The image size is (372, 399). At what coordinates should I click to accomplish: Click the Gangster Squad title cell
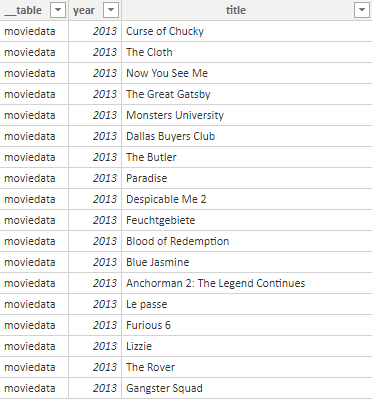(247, 388)
